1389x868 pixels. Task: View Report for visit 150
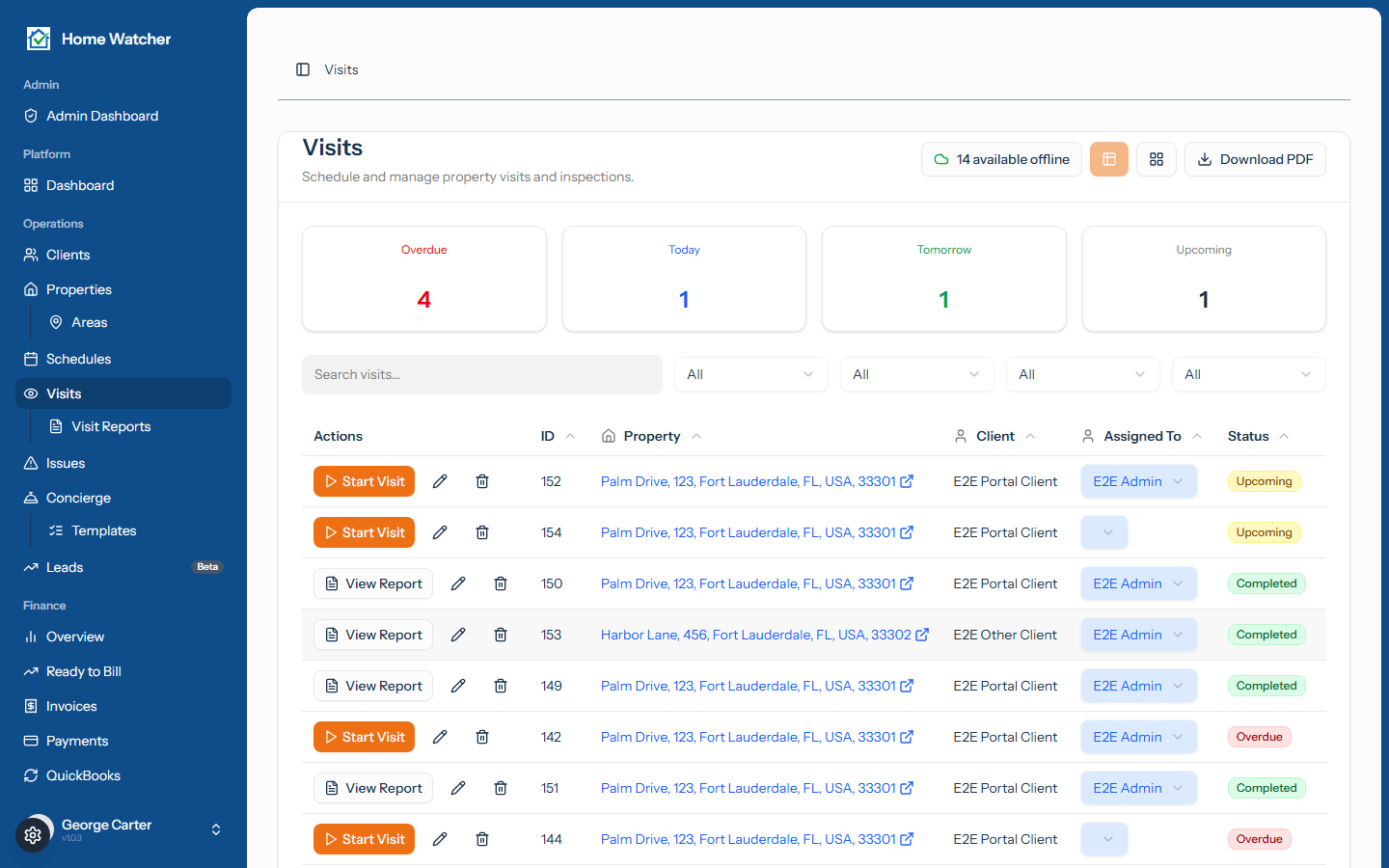(x=373, y=583)
